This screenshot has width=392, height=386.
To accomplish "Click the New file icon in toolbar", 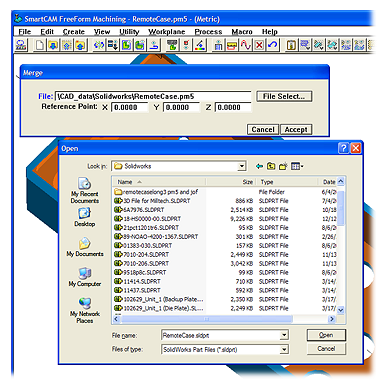I will (x=40, y=45).
